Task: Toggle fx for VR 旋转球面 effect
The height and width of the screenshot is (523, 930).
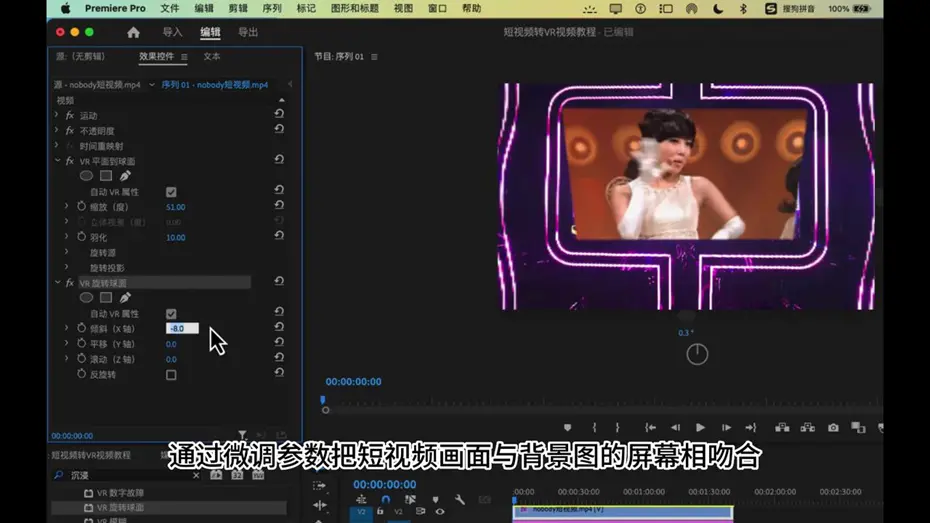Action: pos(70,283)
